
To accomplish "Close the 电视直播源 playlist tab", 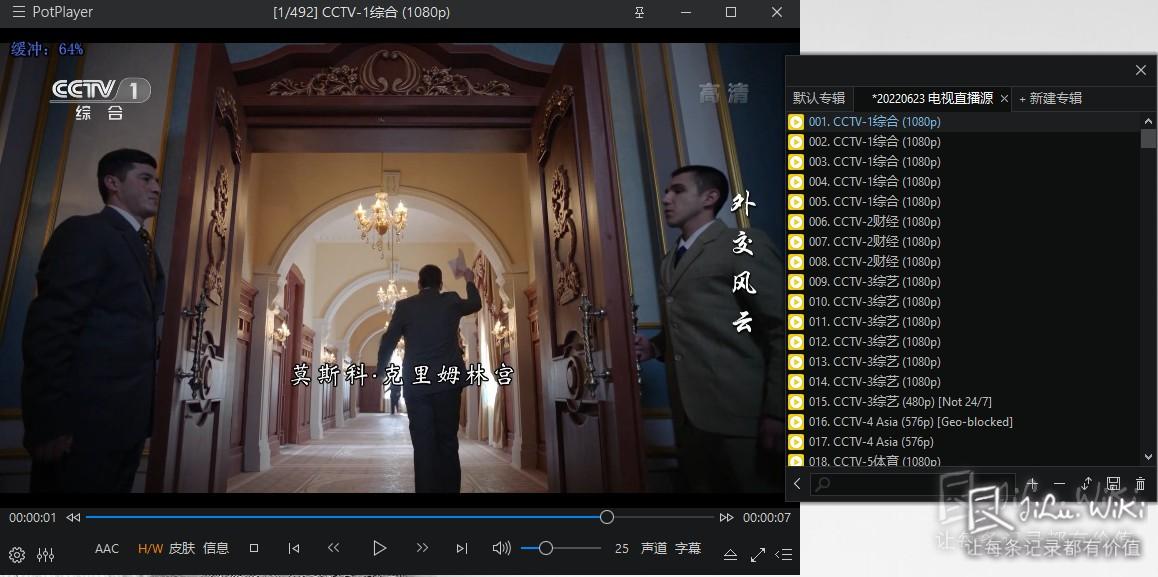I will click(1004, 98).
